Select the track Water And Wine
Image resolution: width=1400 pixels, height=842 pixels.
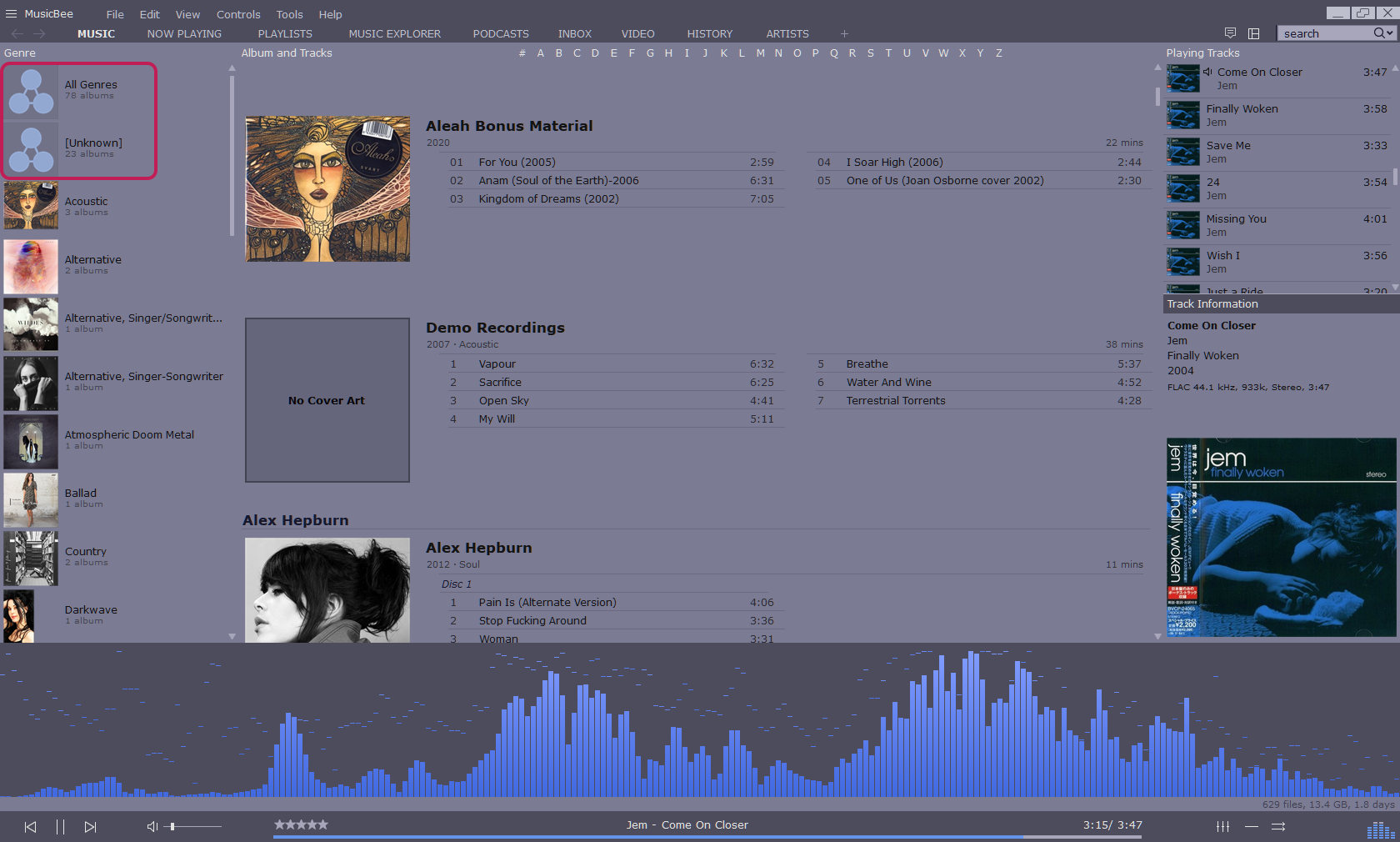pyautogui.click(x=978, y=382)
